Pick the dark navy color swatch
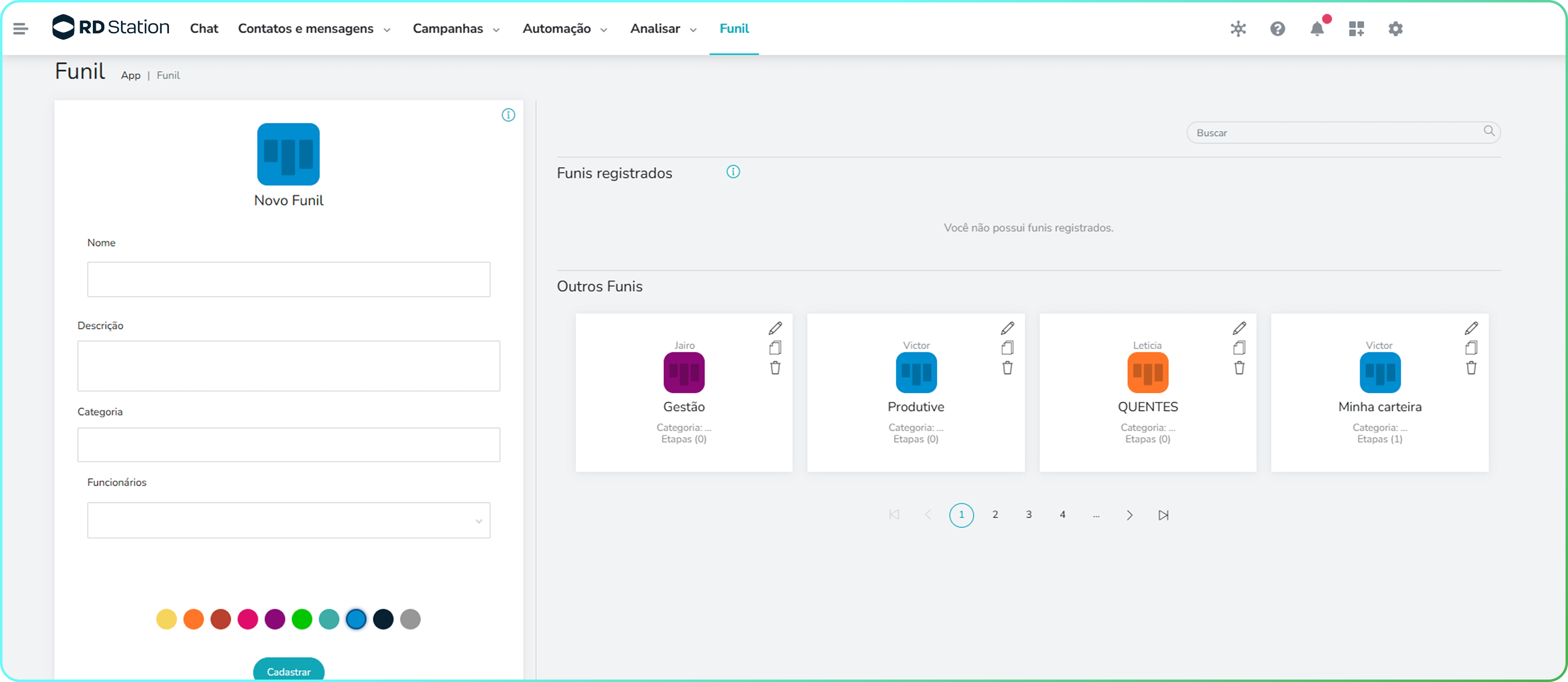Screen dimensions: 1568x682 (x=384, y=620)
